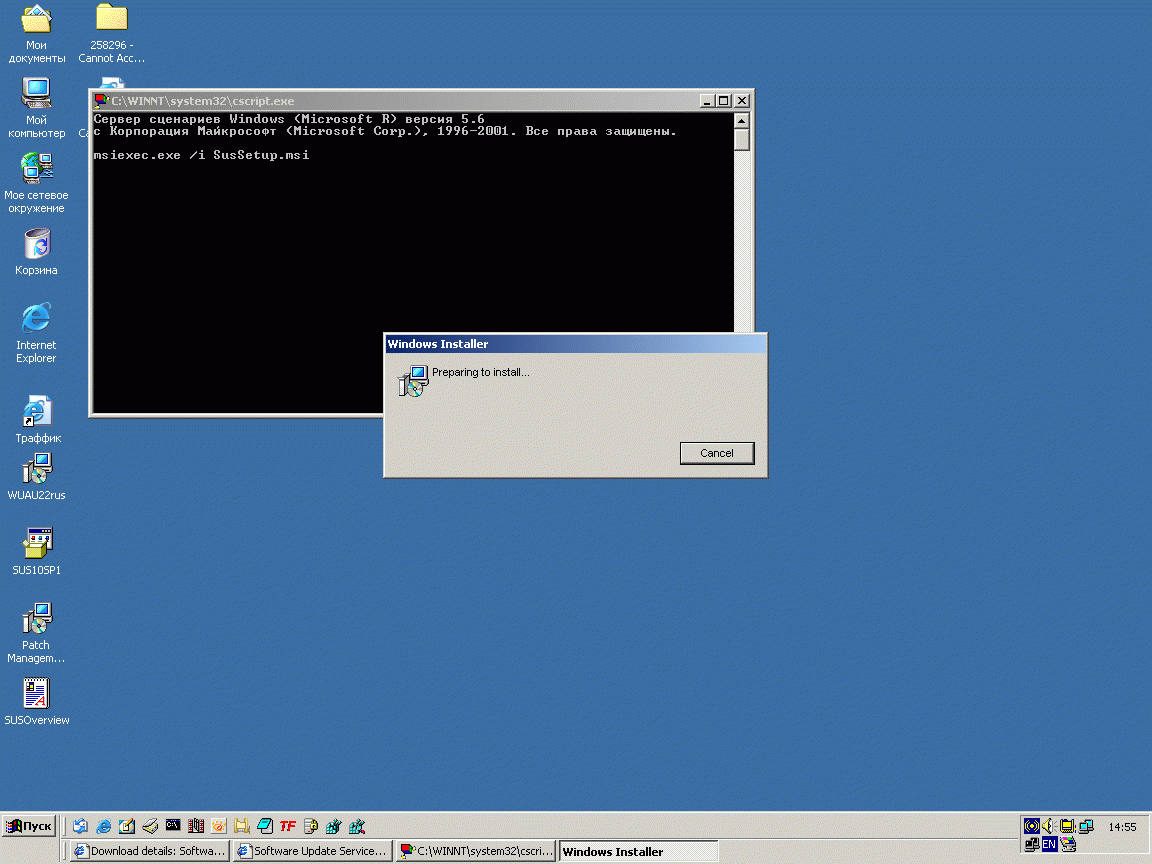Click the cscript window scrollbar thumb
Image resolution: width=1152 pixels, height=864 pixels.
coord(741,140)
